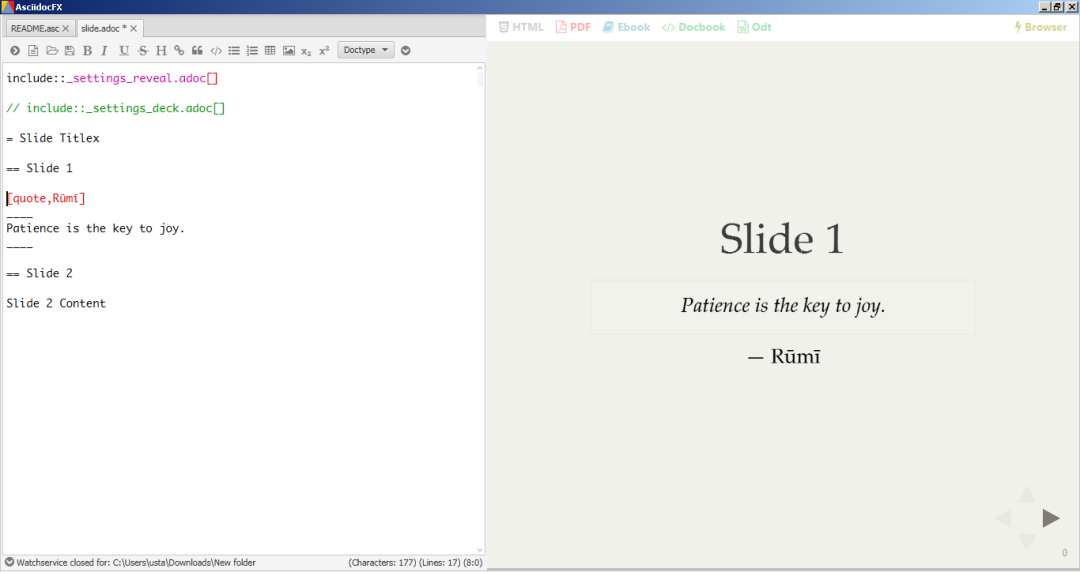Close the slide.adoc tab

(x=134, y=28)
